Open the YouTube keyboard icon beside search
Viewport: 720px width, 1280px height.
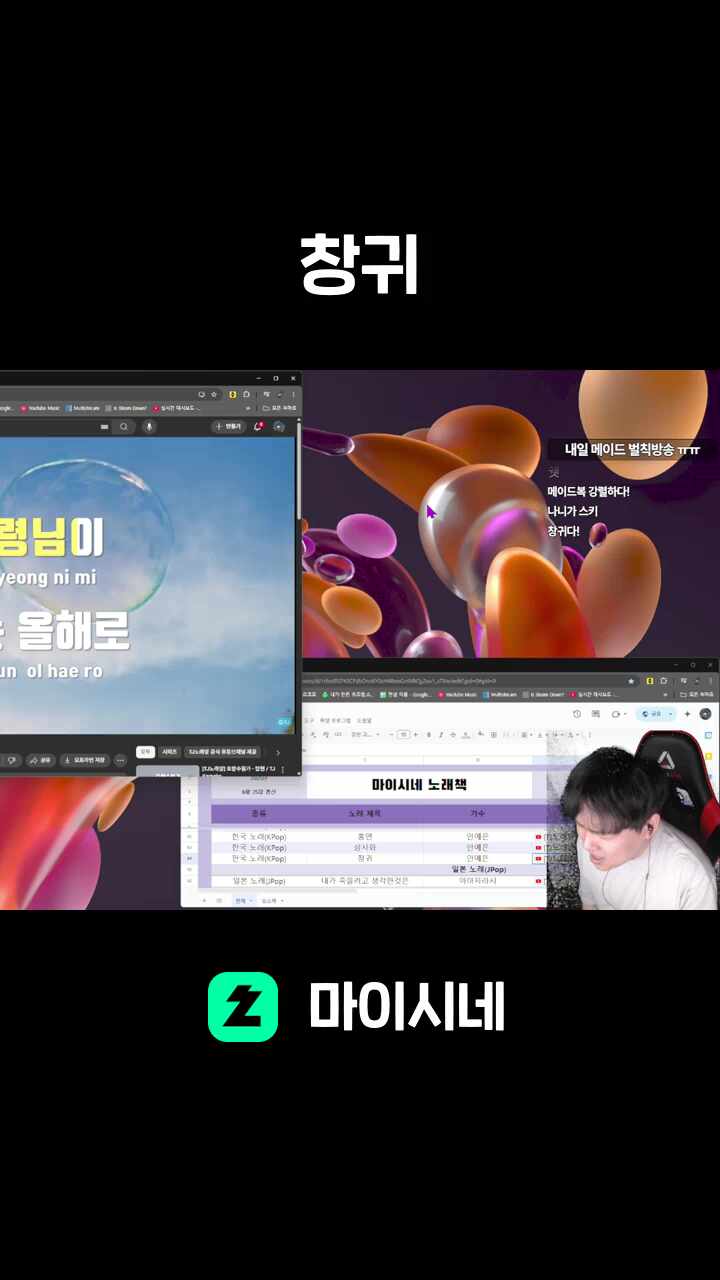105,427
